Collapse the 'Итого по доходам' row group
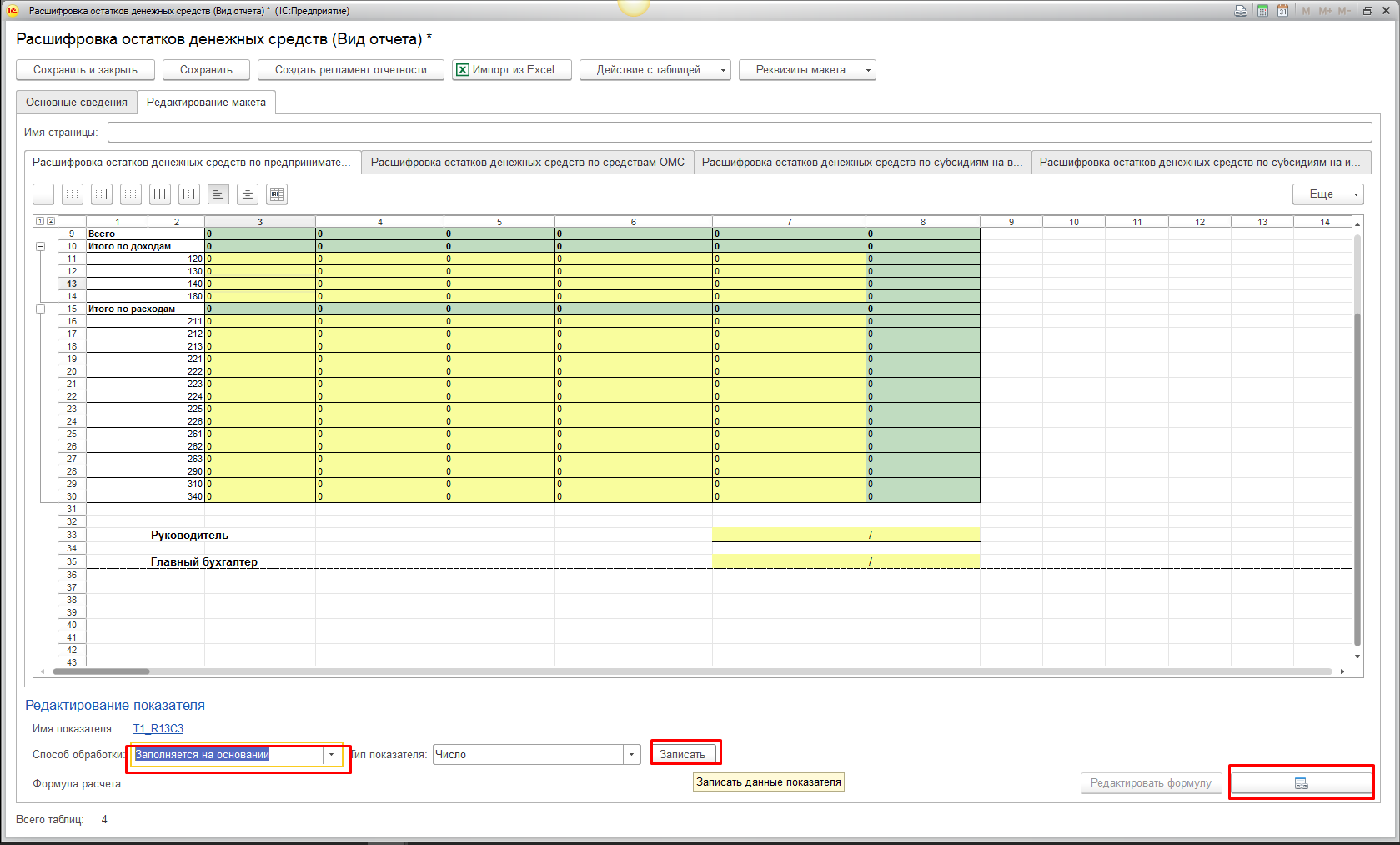The width and height of the screenshot is (1400, 845). [40, 247]
